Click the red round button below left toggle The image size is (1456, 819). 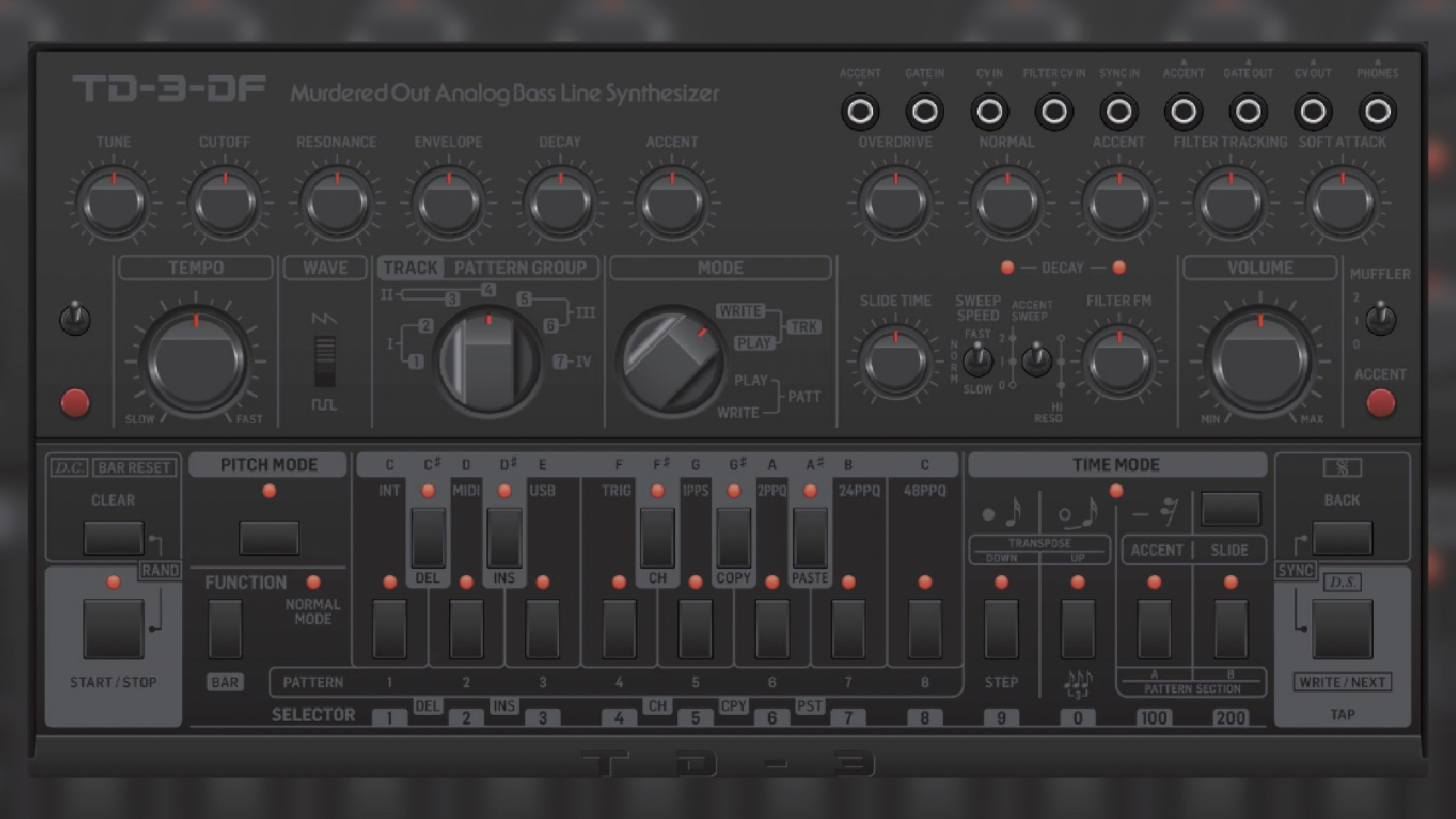point(75,403)
